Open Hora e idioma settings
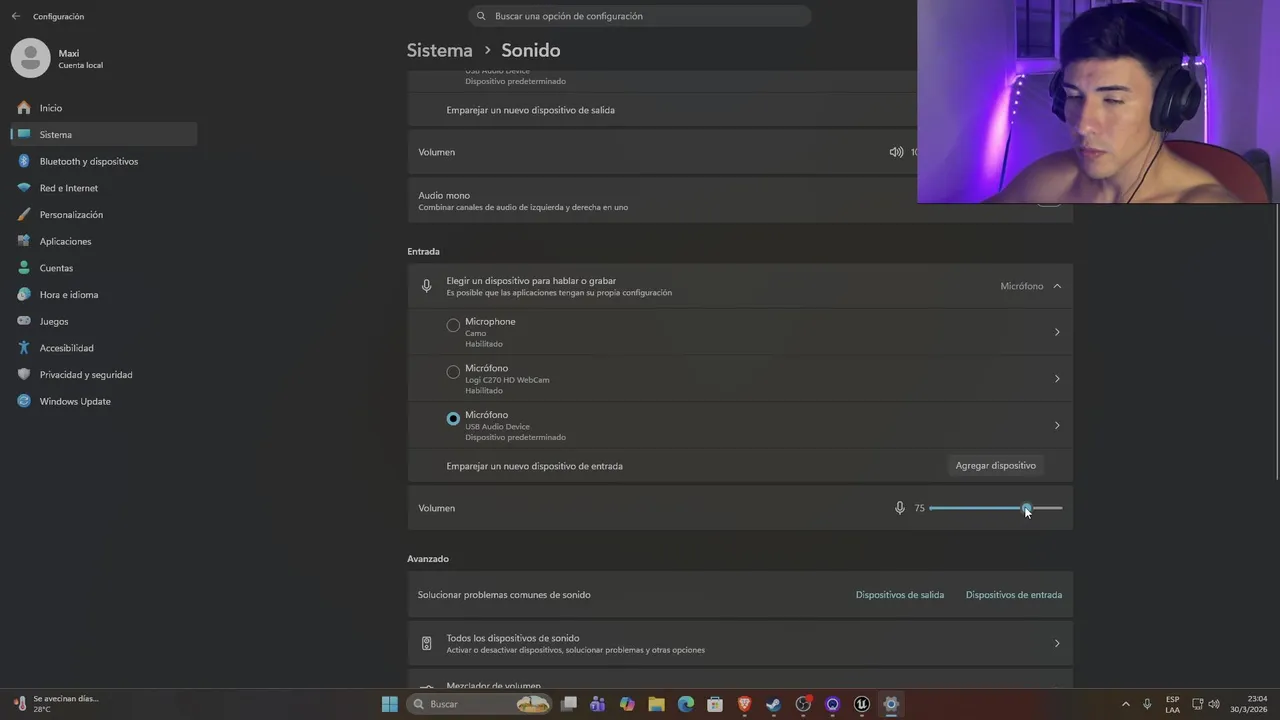1280x720 pixels. [x=103, y=295]
